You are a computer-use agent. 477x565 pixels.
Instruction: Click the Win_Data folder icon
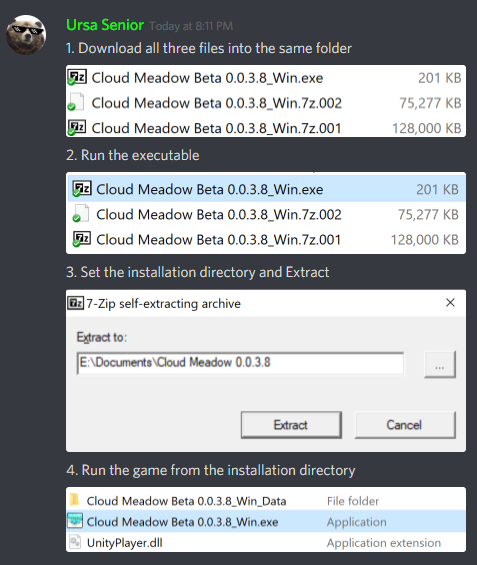tap(75, 500)
